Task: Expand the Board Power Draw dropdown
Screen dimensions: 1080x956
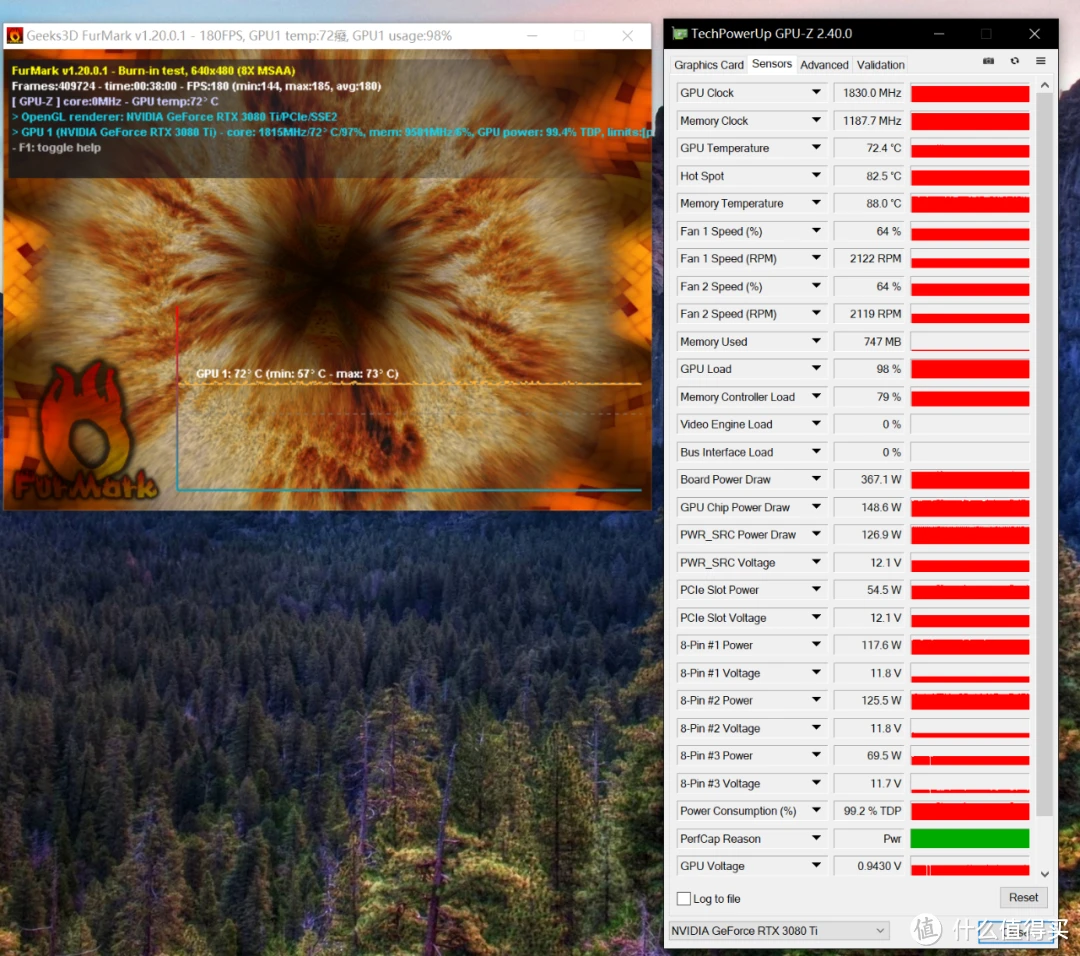Action: pos(816,479)
